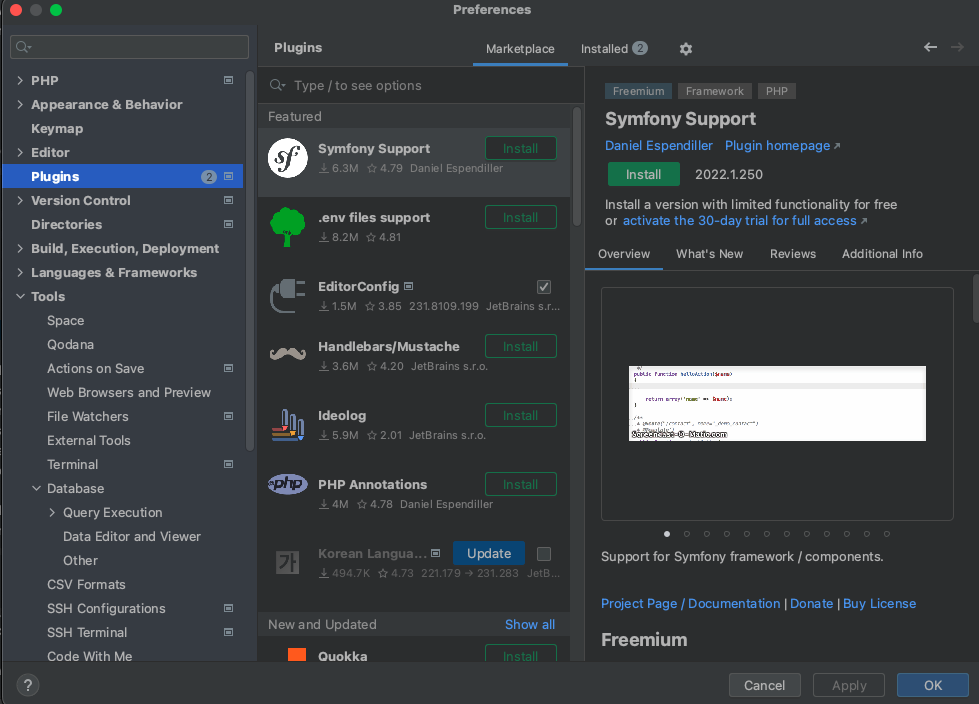979x704 pixels.
Task: Click project-level icon next to Version Control
Action: coord(229,200)
